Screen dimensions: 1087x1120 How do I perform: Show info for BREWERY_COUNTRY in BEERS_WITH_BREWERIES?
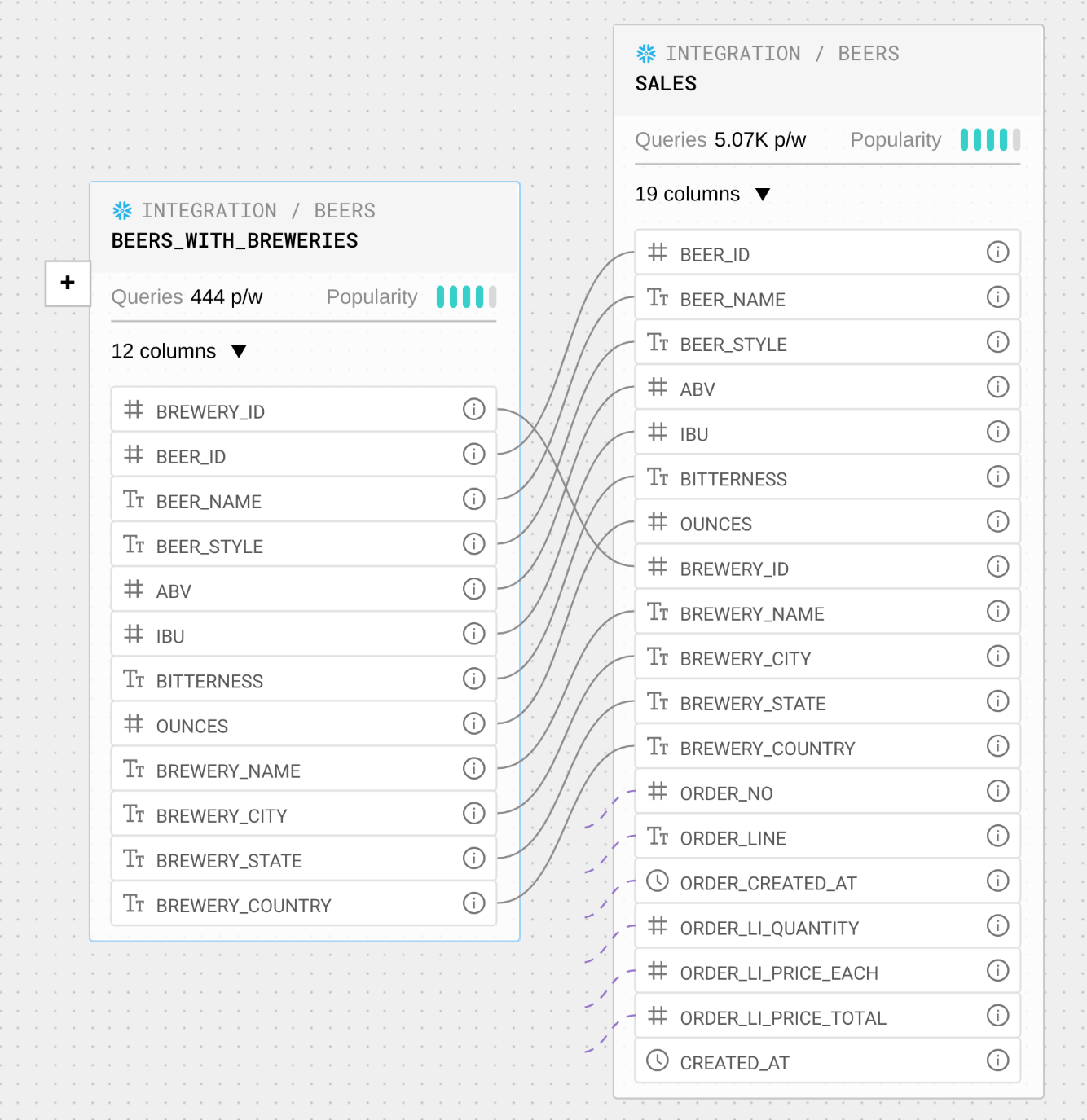[x=473, y=903]
